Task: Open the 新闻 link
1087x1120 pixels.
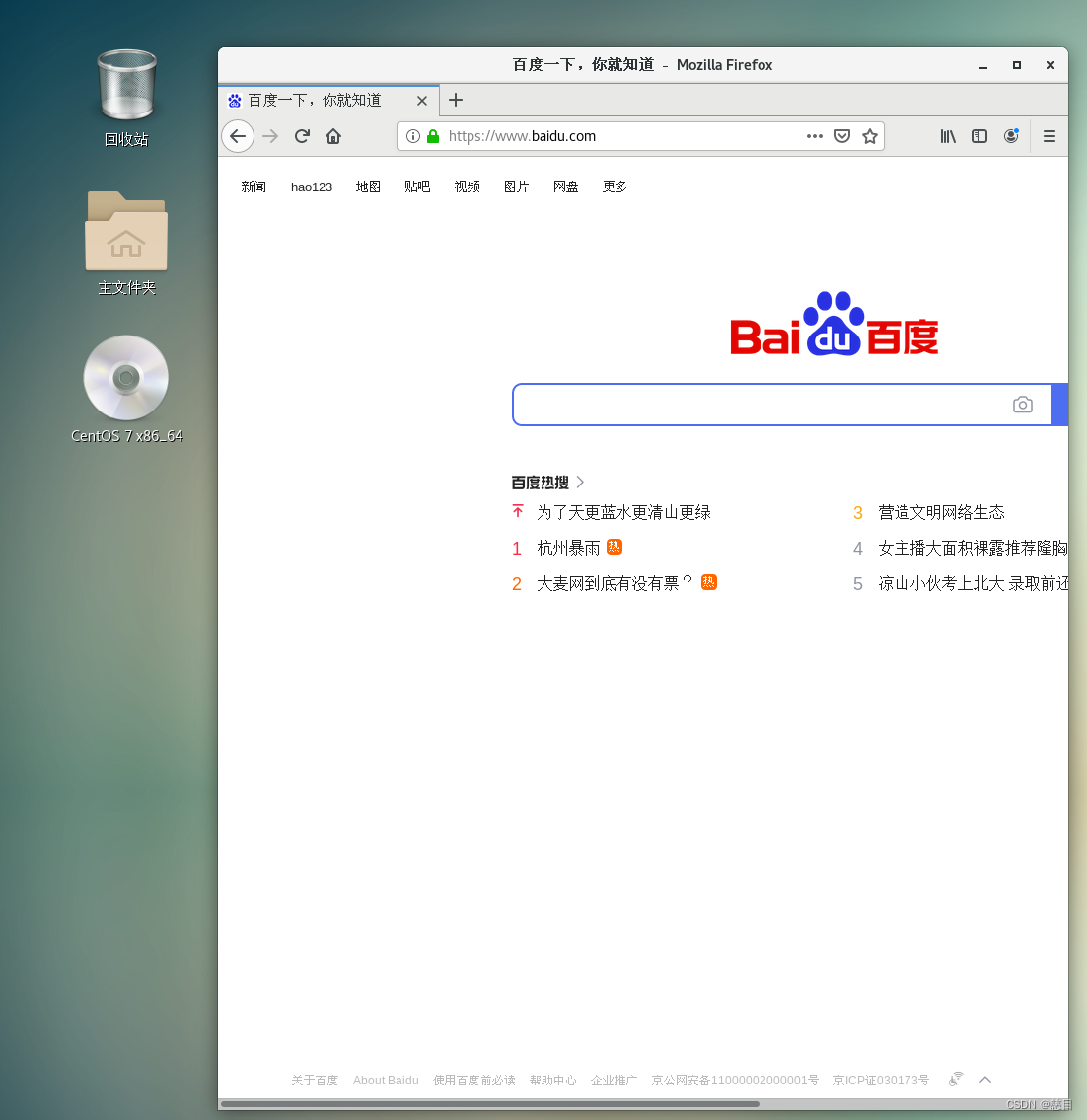Action: 254,187
